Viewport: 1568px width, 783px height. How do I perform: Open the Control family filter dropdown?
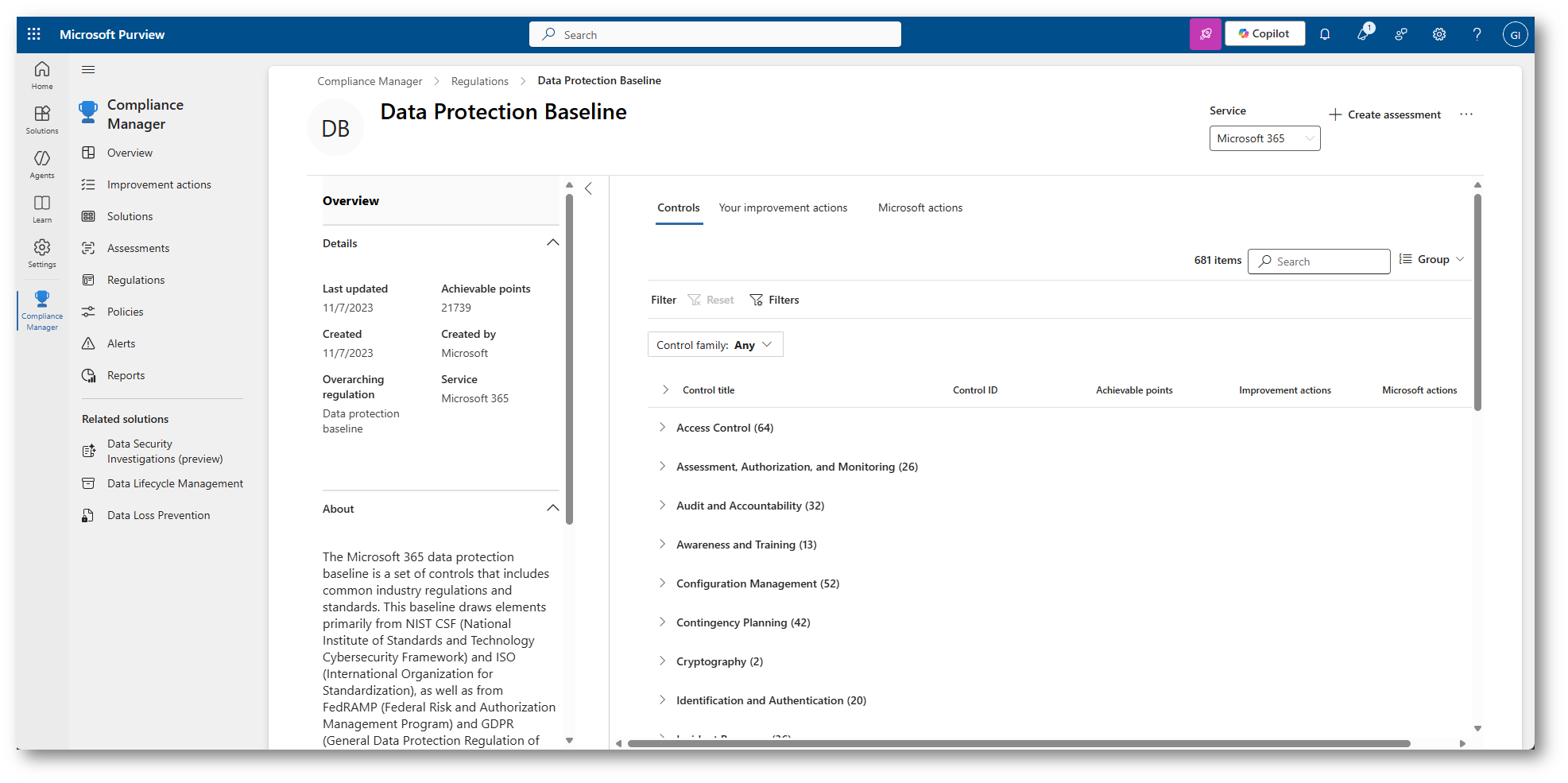[715, 345]
